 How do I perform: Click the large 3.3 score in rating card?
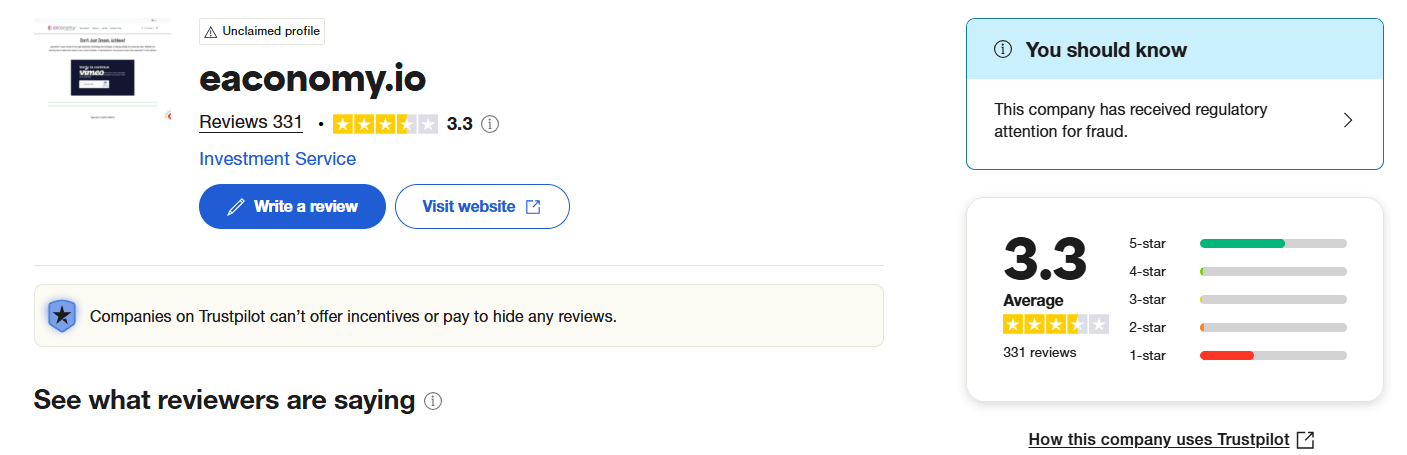pos(1045,258)
